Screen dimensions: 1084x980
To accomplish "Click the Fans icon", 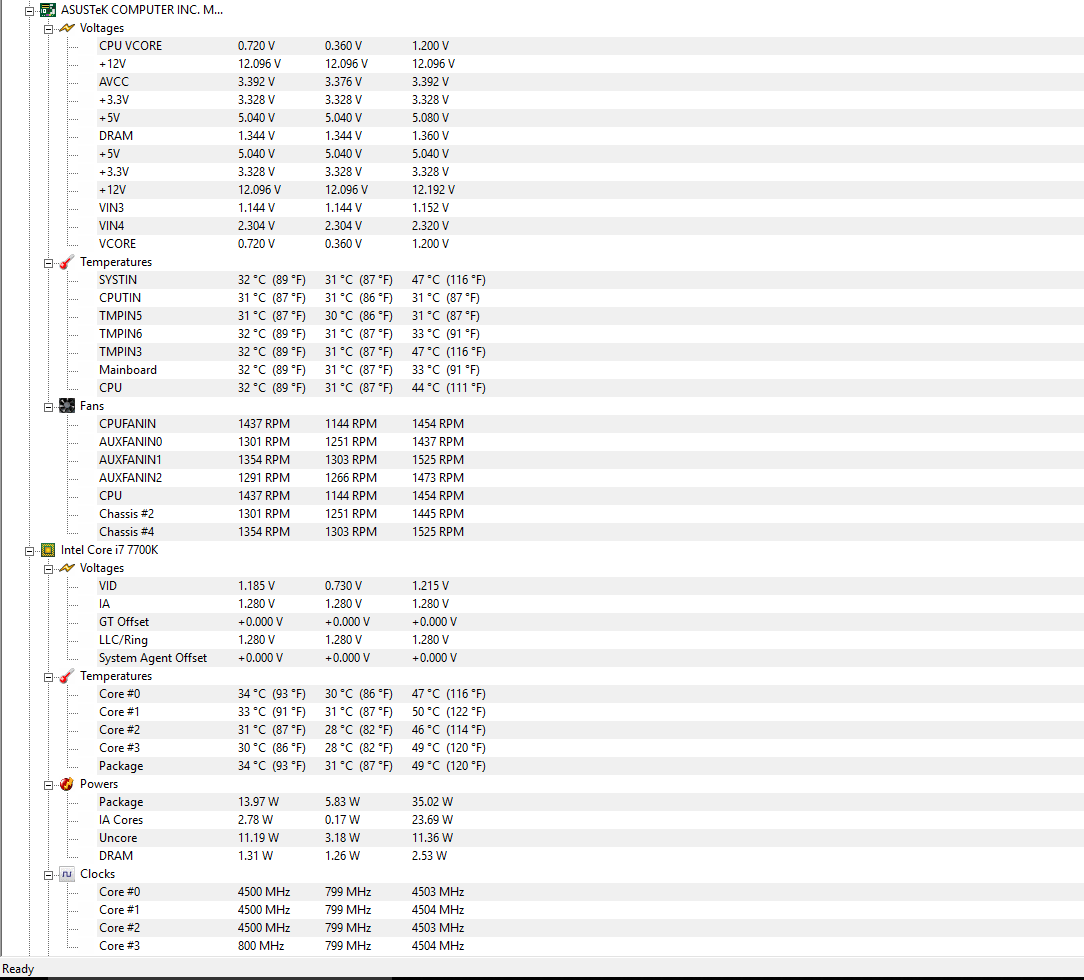I will click(x=67, y=406).
